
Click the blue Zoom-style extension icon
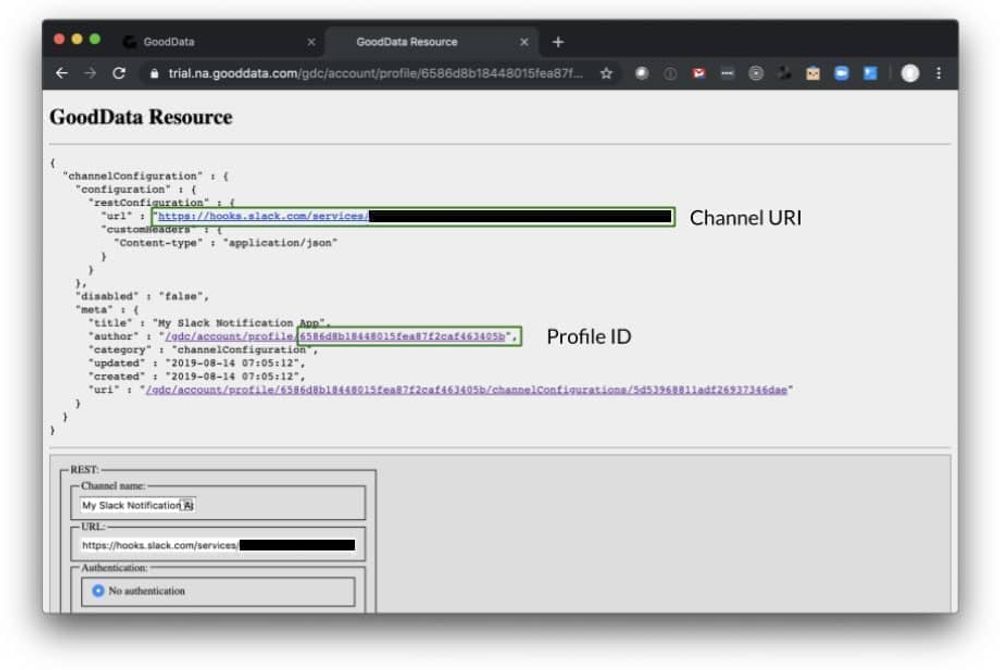tap(841, 73)
